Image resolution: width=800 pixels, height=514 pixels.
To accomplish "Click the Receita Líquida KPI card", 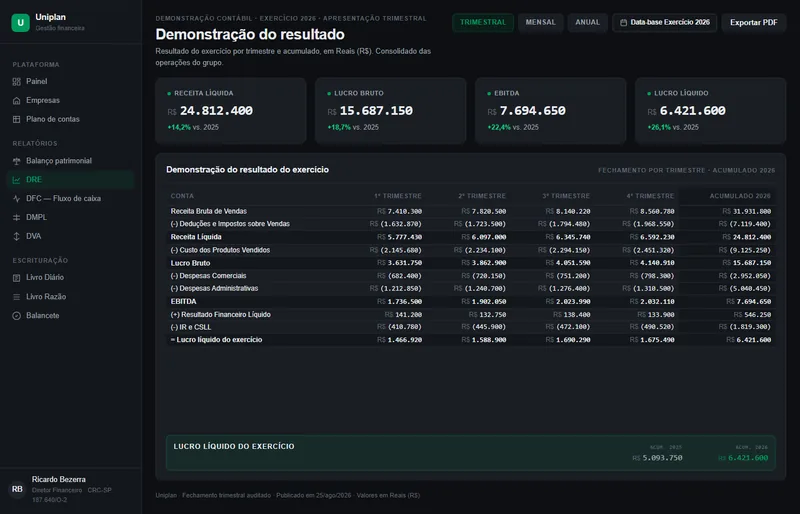I will coord(231,111).
